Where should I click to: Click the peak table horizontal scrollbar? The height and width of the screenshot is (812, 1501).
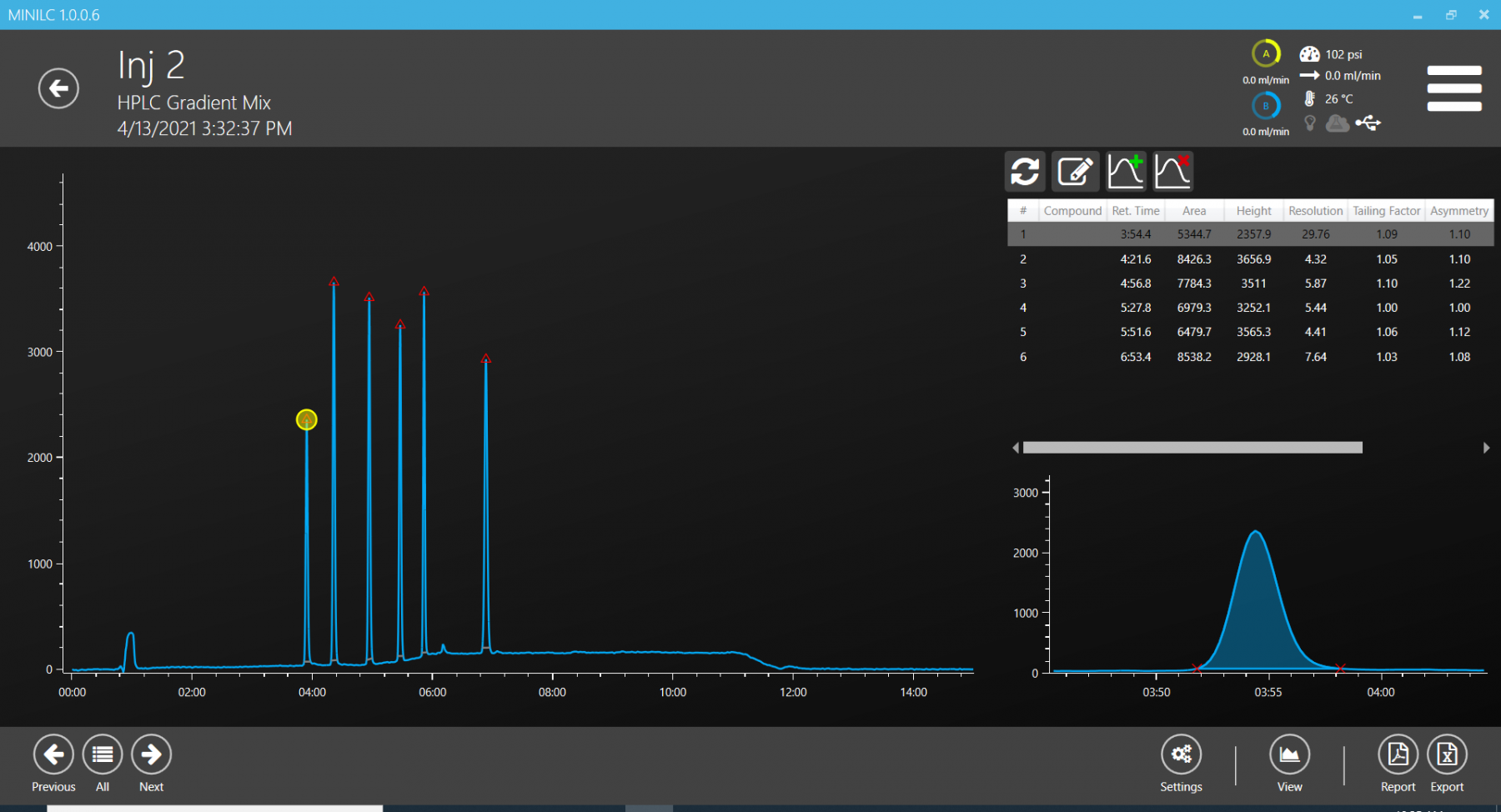(1192, 448)
